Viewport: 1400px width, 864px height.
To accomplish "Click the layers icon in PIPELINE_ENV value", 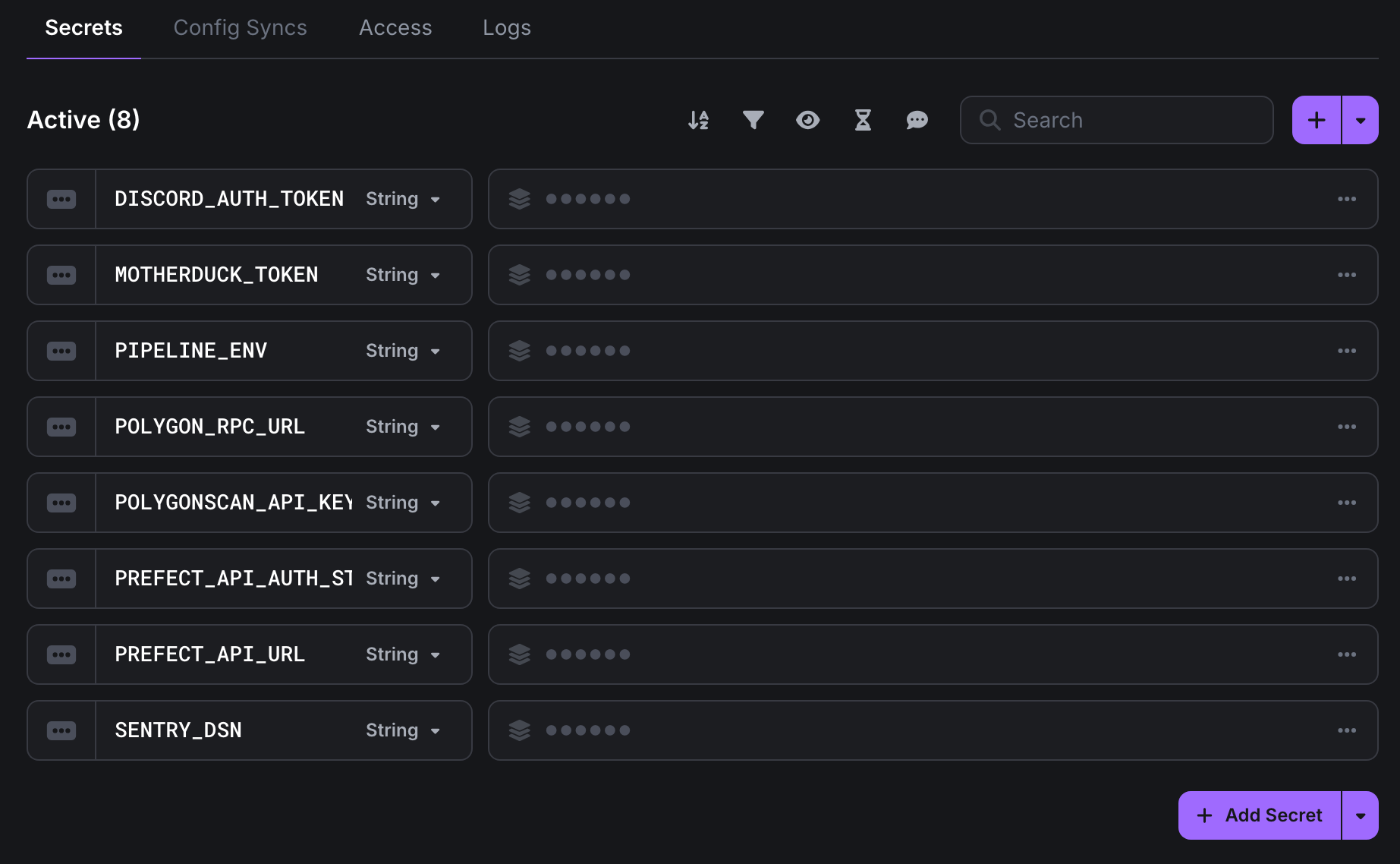I will (x=520, y=351).
